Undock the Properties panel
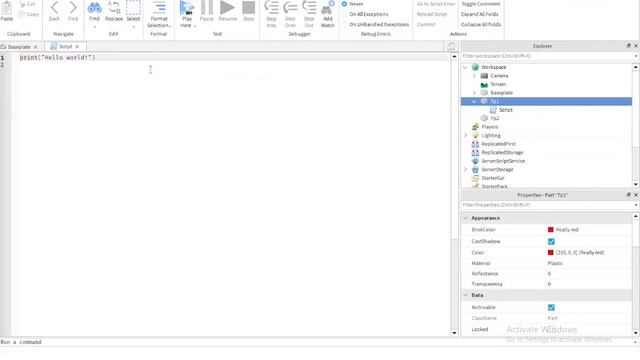640x360 pixels. [x=629, y=195]
